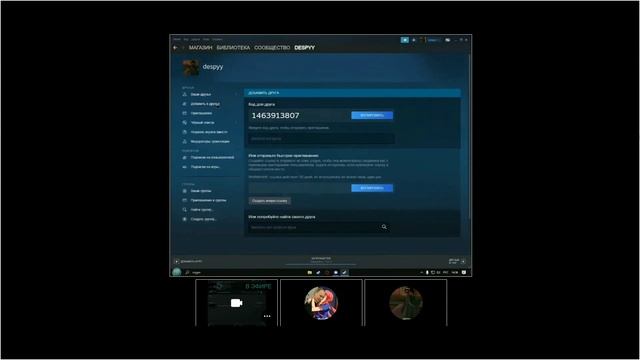Copy friend code 1463913807 button
Screen dimensions: 640x360
[x=372, y=116]
